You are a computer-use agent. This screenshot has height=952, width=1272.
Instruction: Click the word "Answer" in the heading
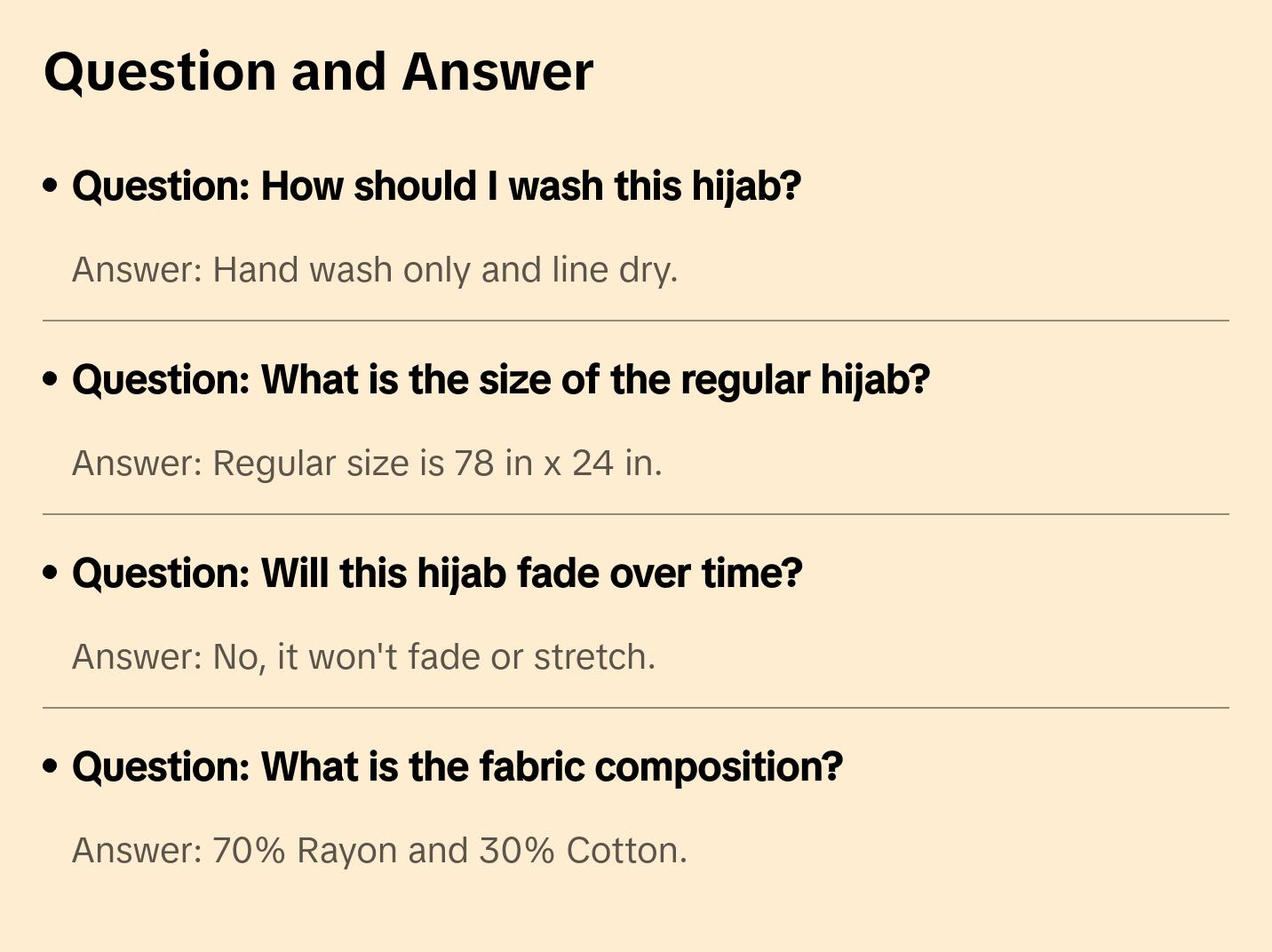(497, 72)
